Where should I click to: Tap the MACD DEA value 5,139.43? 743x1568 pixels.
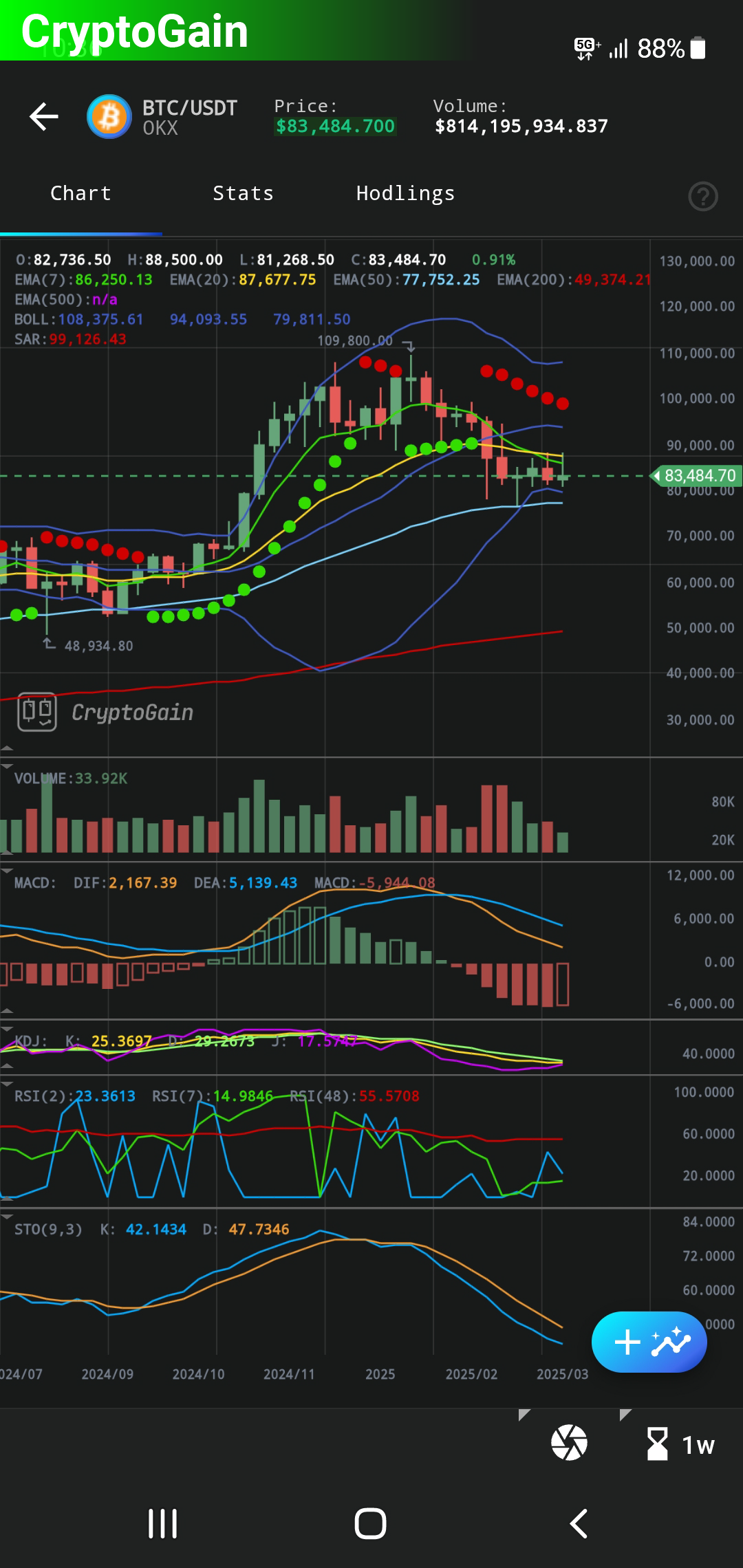263,882
